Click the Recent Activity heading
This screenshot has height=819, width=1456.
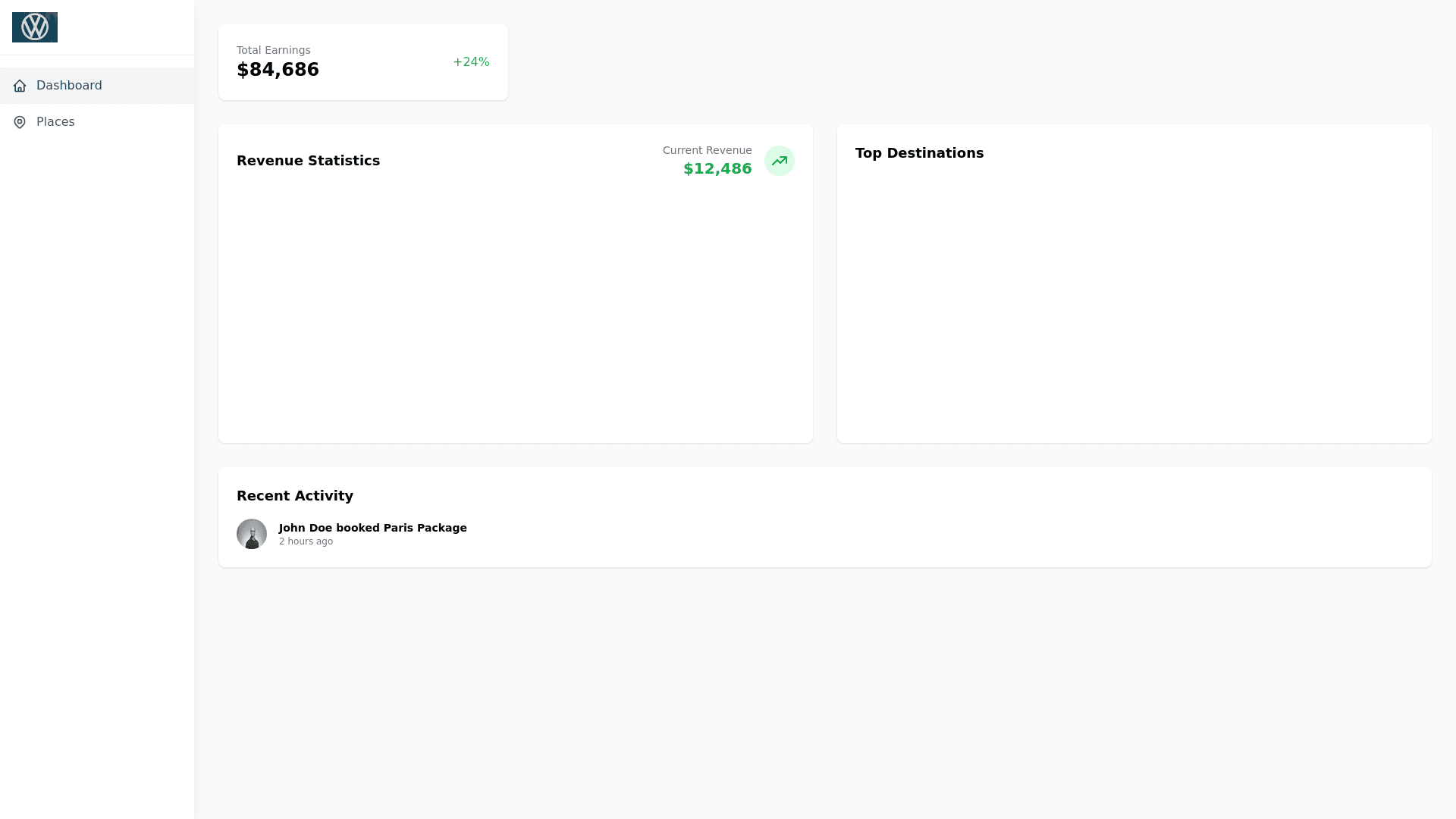click(295, 496)
